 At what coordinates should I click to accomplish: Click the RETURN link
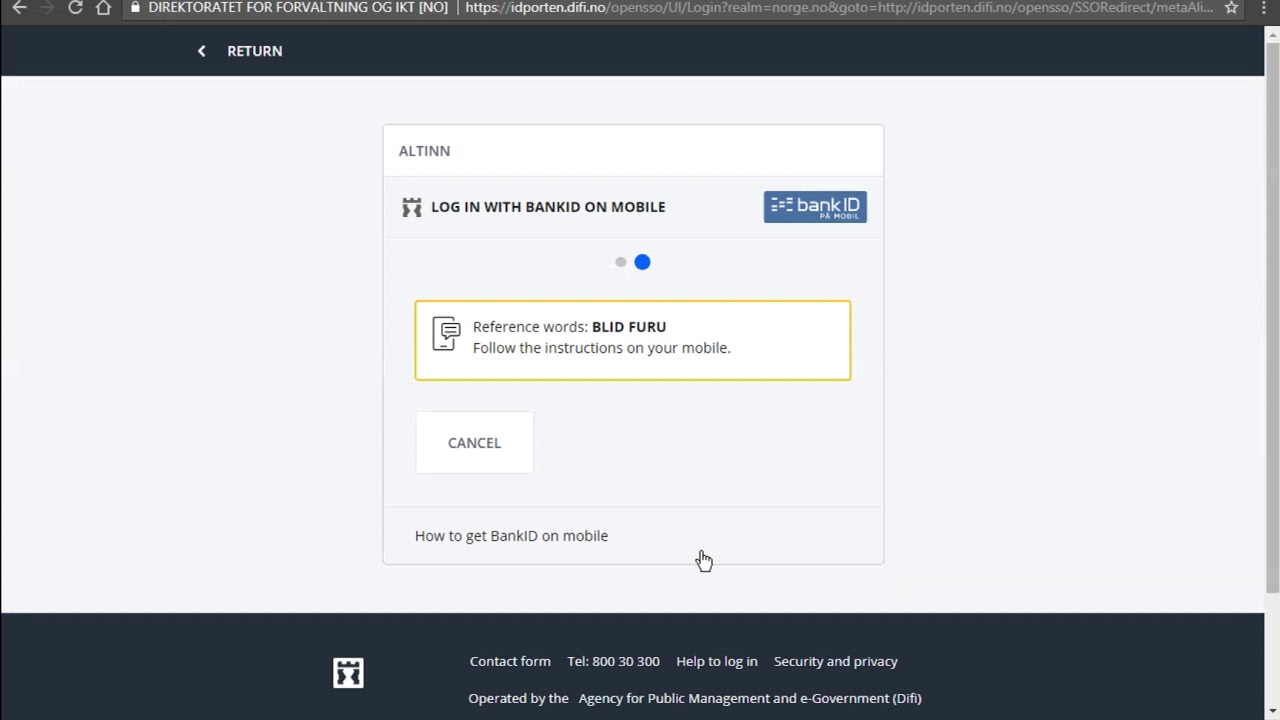[x=254, y=51]
